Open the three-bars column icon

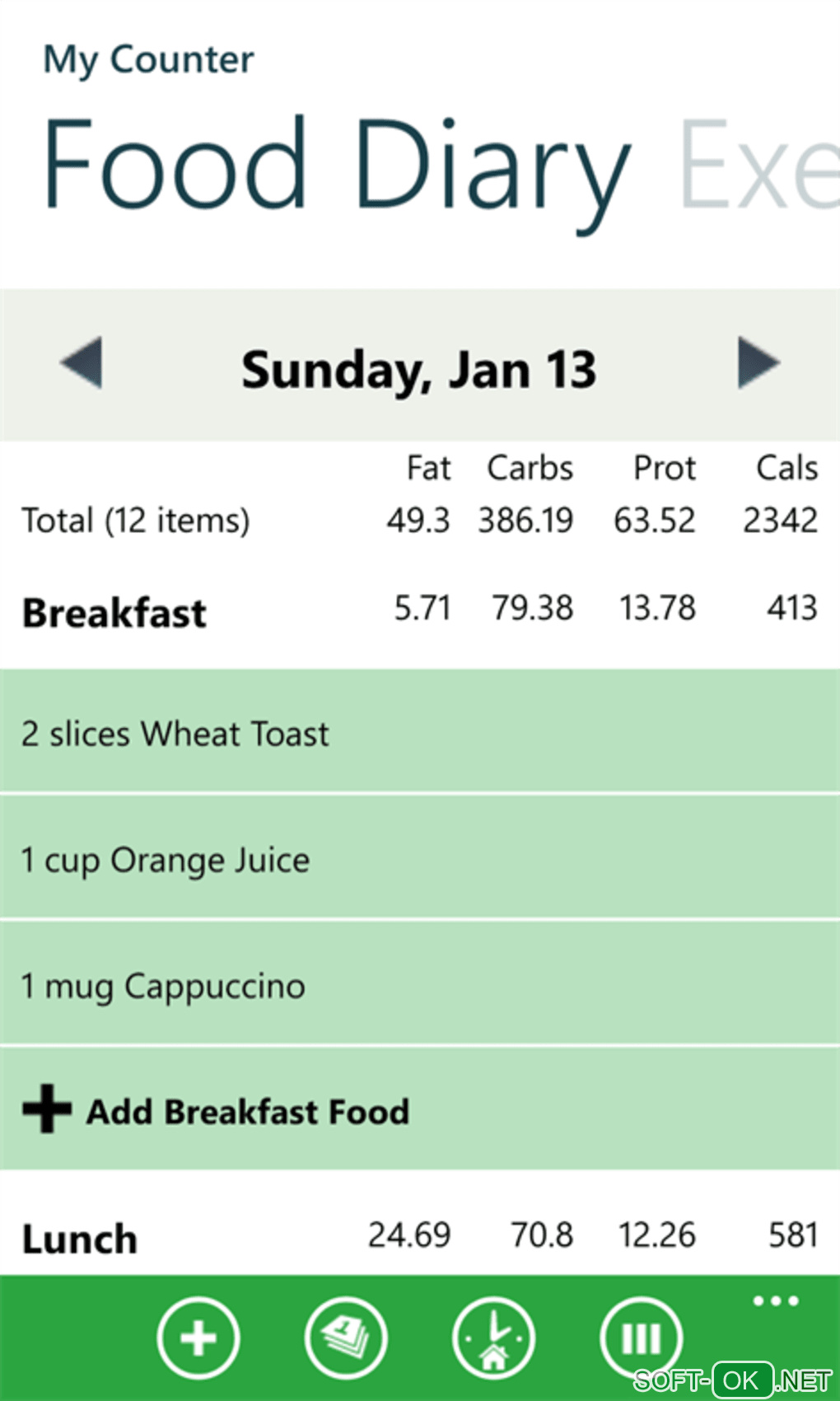click(x=641, y=1338)
